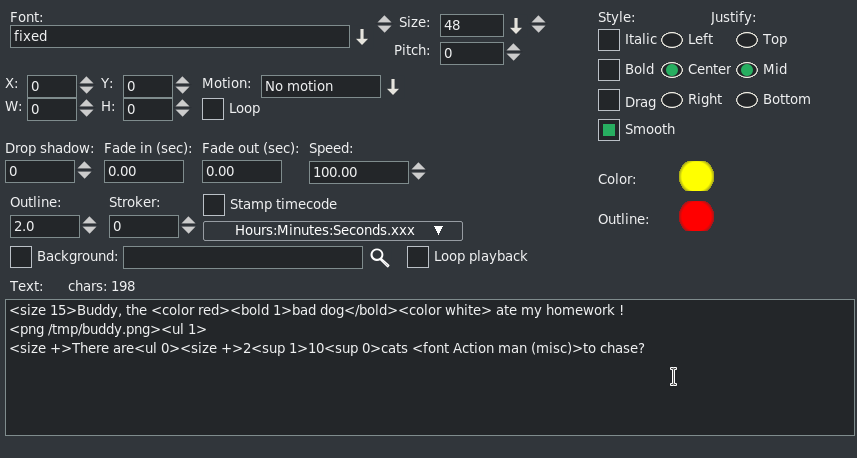Select the Left justify radio button

click(x=672, y=40)
